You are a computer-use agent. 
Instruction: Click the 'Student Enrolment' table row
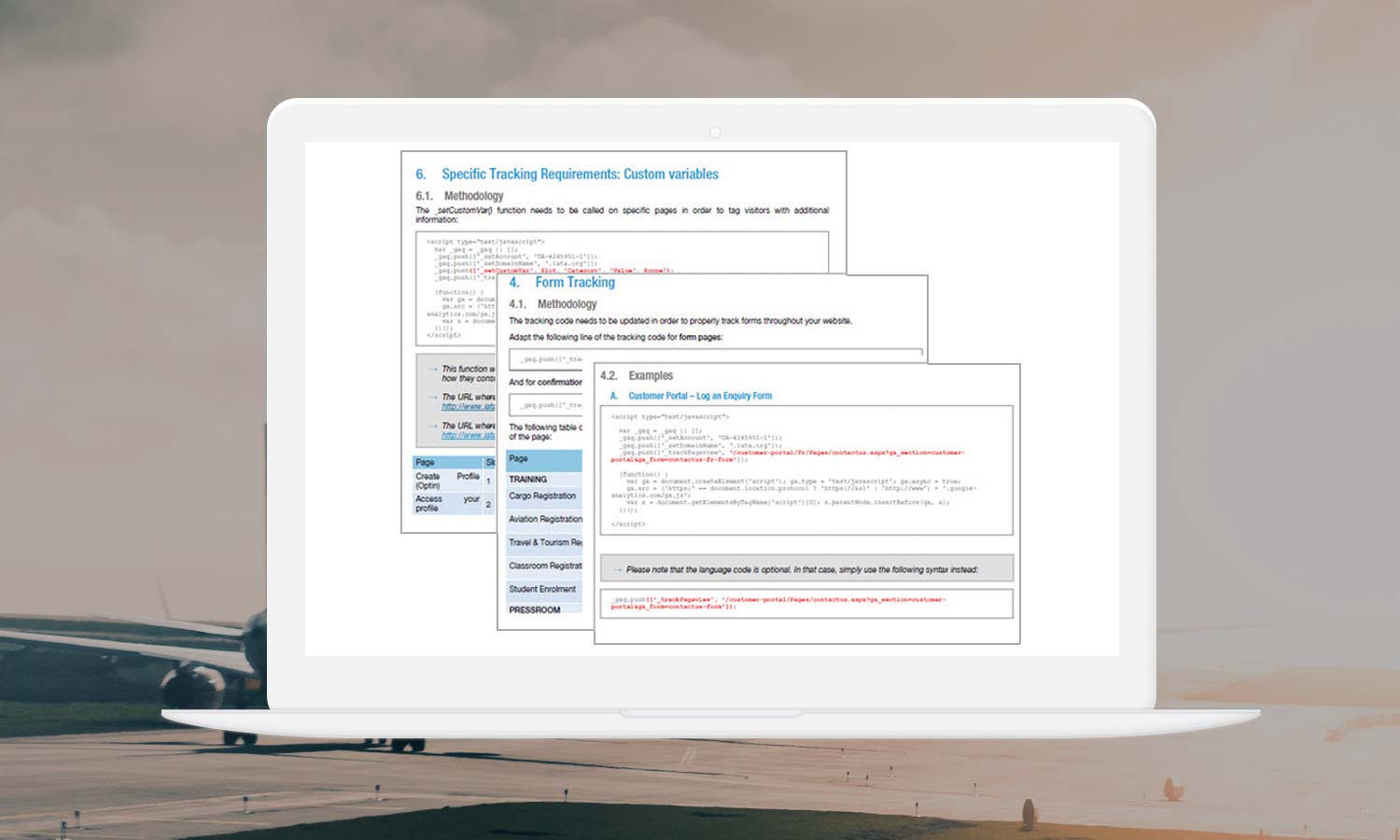[542, 589]
